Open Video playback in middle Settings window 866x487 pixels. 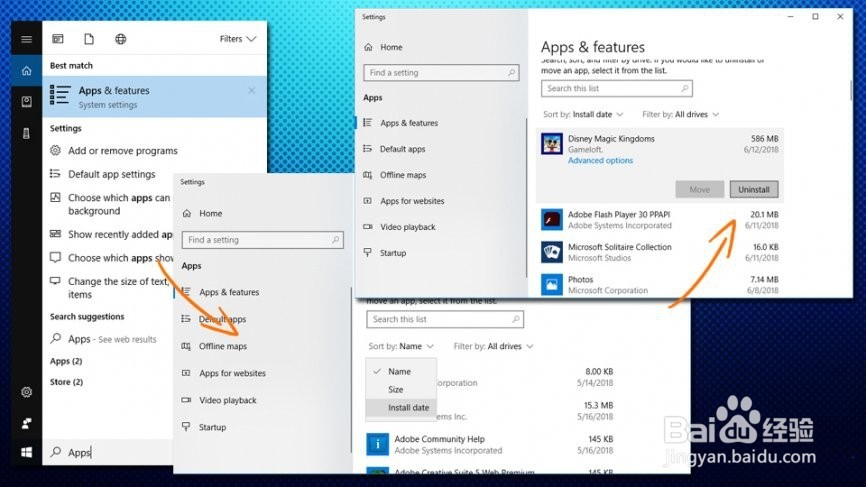[228, 400]
